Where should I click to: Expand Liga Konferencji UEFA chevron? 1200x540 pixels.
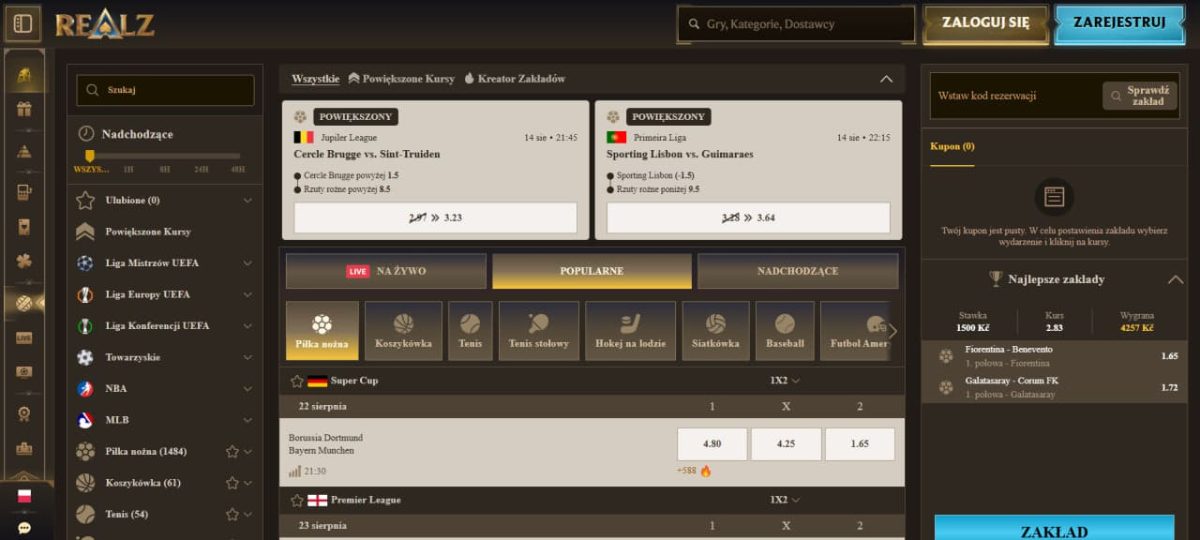point(247,326)
